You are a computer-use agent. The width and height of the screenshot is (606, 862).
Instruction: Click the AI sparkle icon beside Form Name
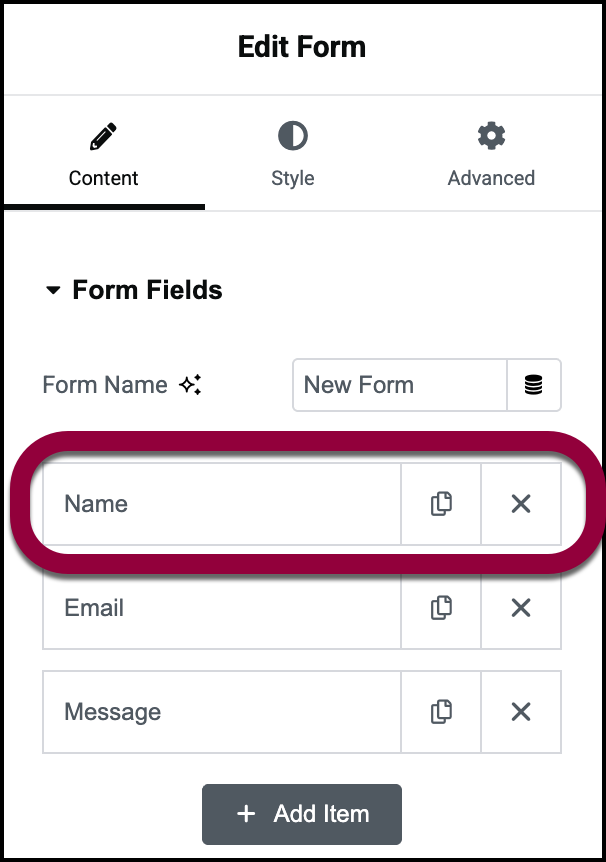click(x=191, y=385)
